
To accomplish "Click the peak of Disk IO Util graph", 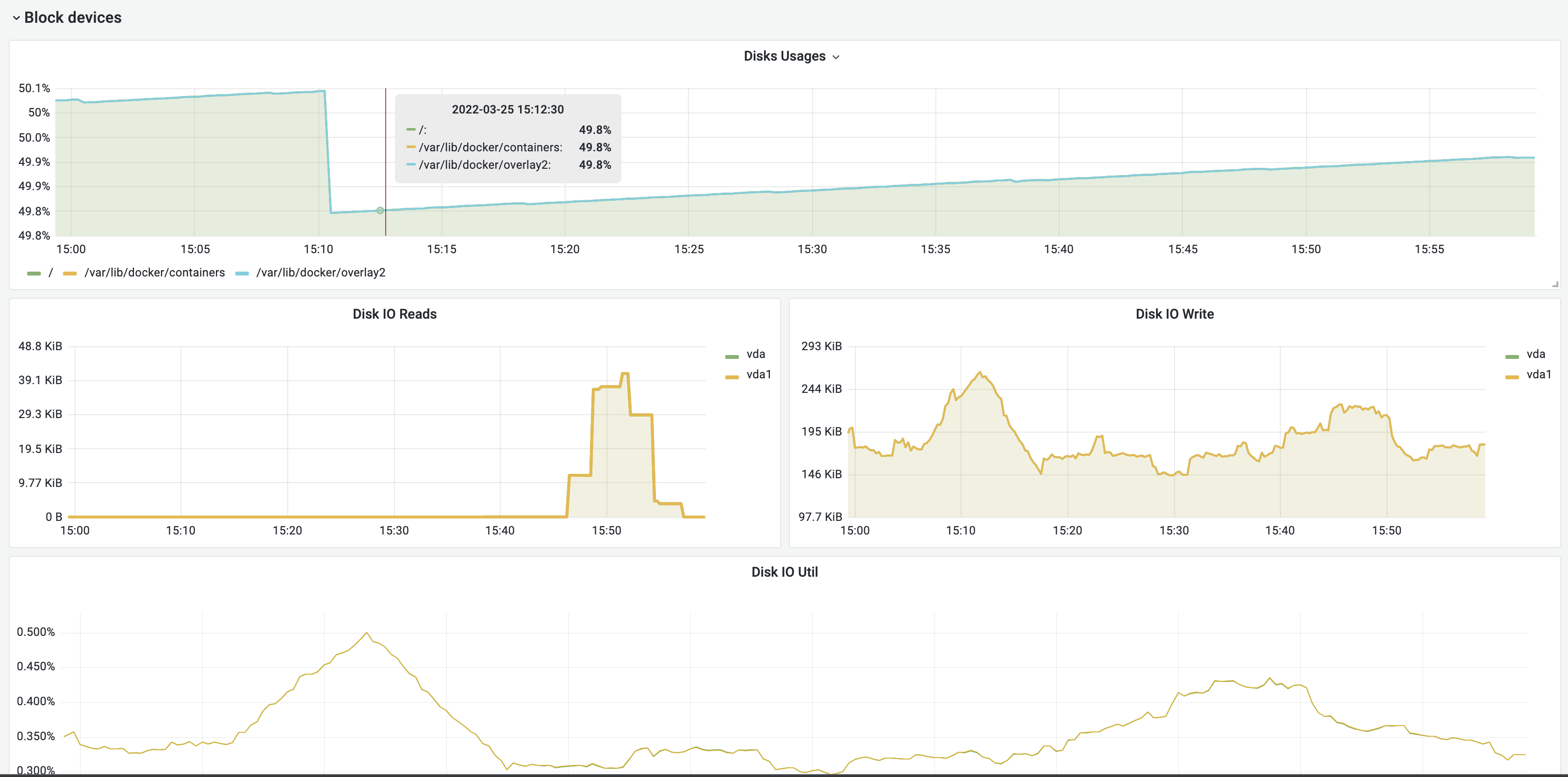I will pyautogui.click(x=366, y=633).
